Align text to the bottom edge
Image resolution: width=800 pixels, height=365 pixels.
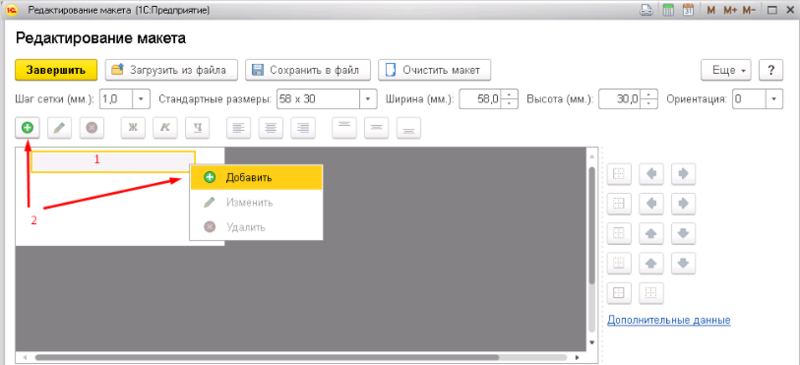[409, 128]
